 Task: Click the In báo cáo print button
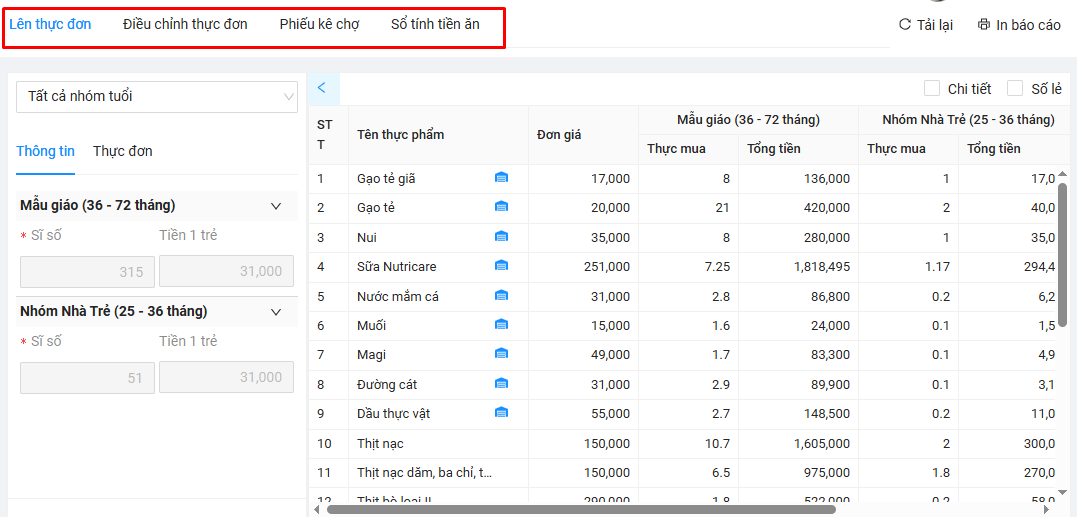(x=1019, y=25)
